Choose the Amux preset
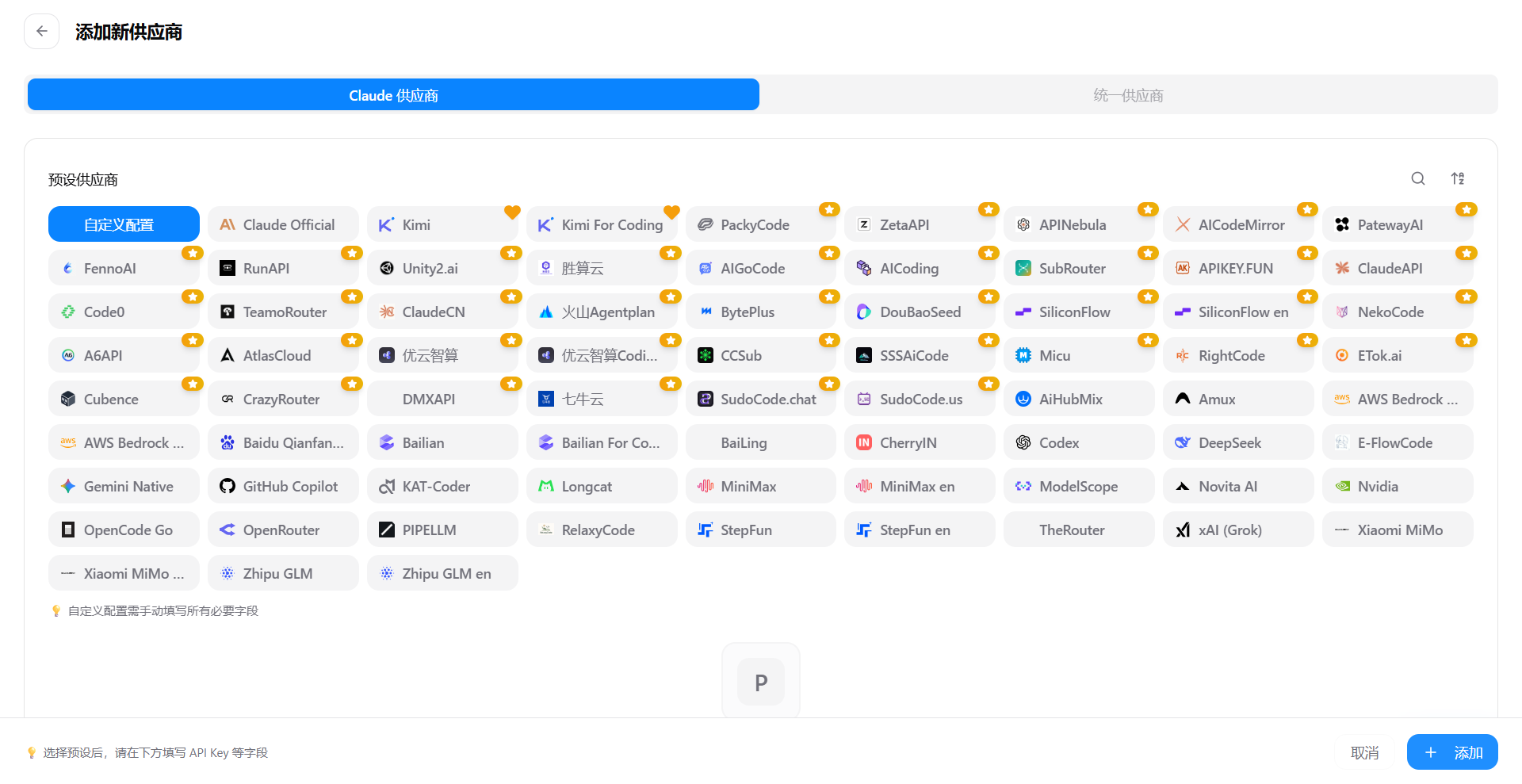The height and width of the screenshot is (784, 1522). (1238, 399)
